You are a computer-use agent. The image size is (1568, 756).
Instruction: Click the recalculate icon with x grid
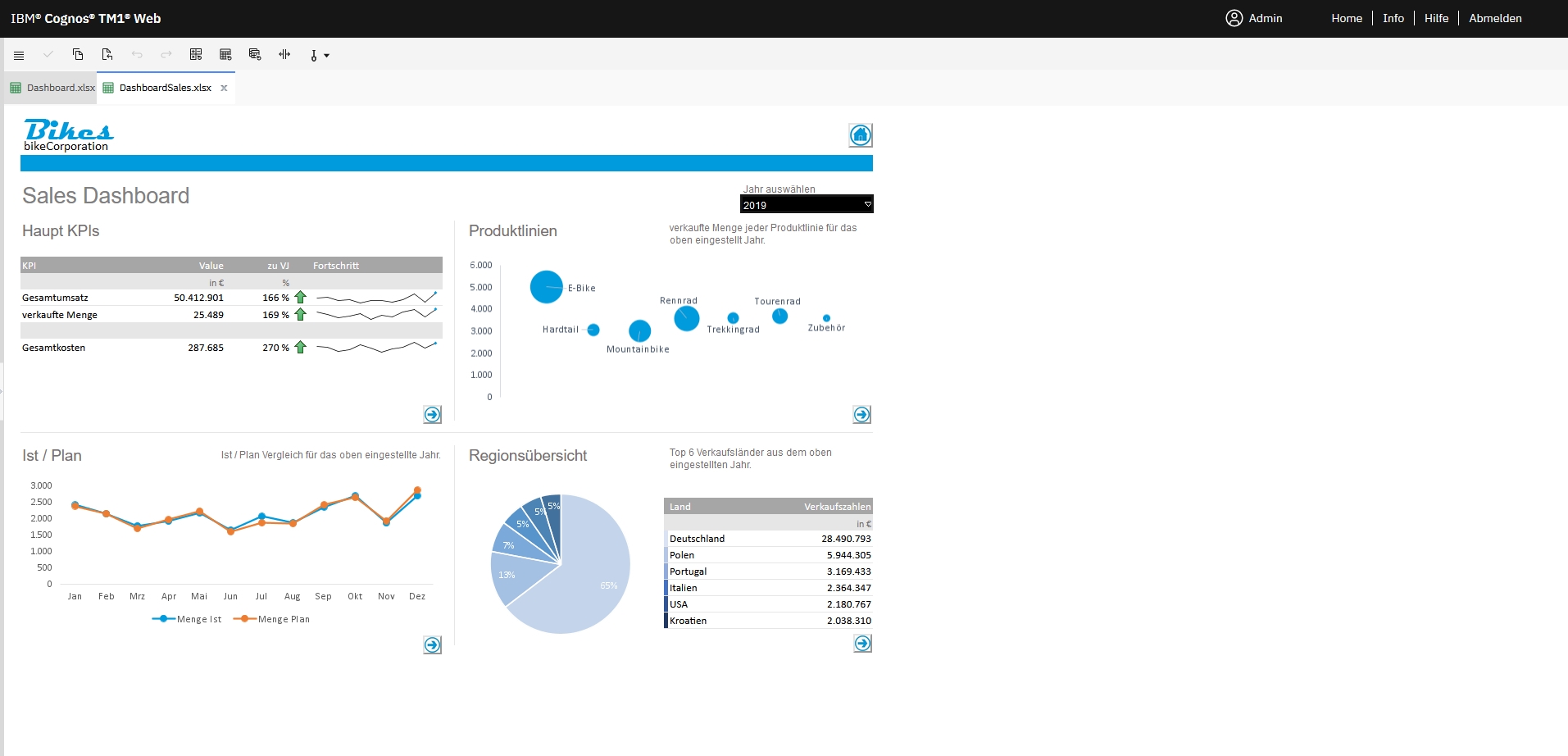coord(196,55)
